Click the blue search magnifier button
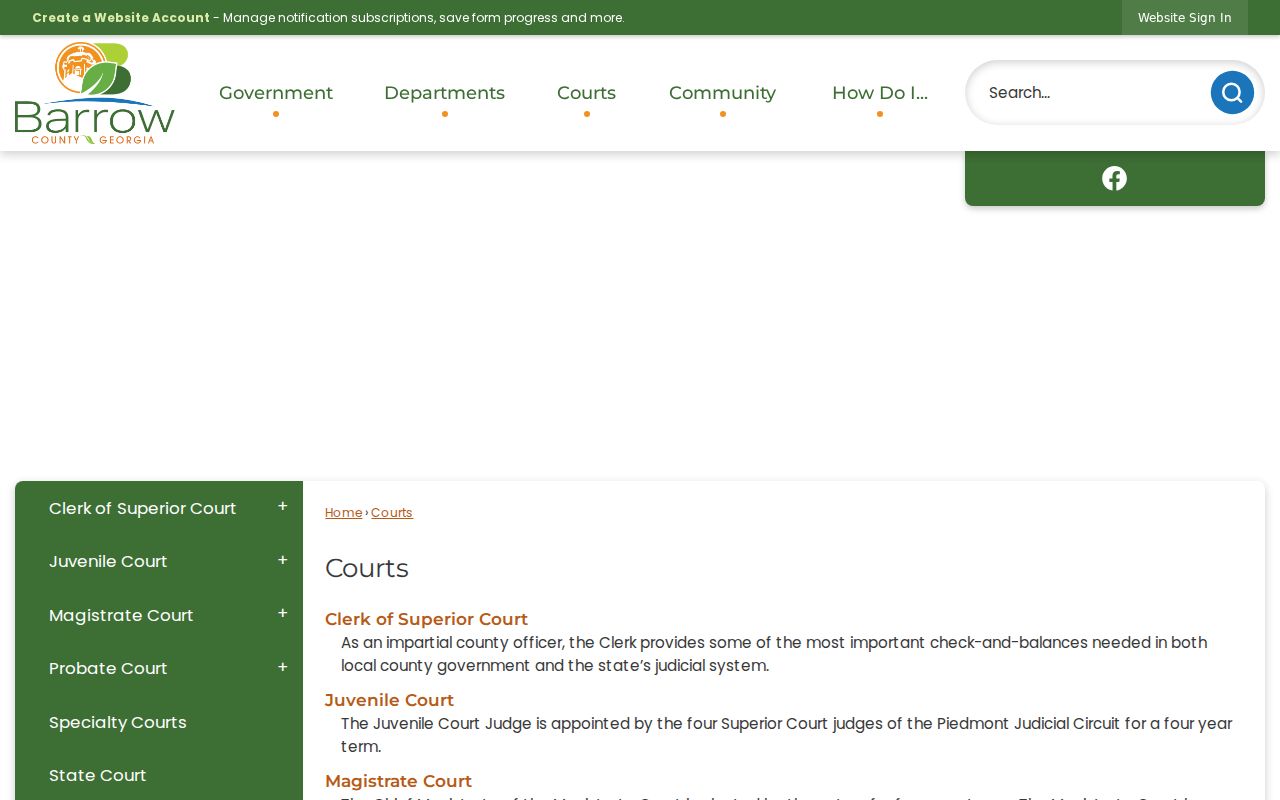This screenshot has height=800, width=1280. (x=1232, y=93)
